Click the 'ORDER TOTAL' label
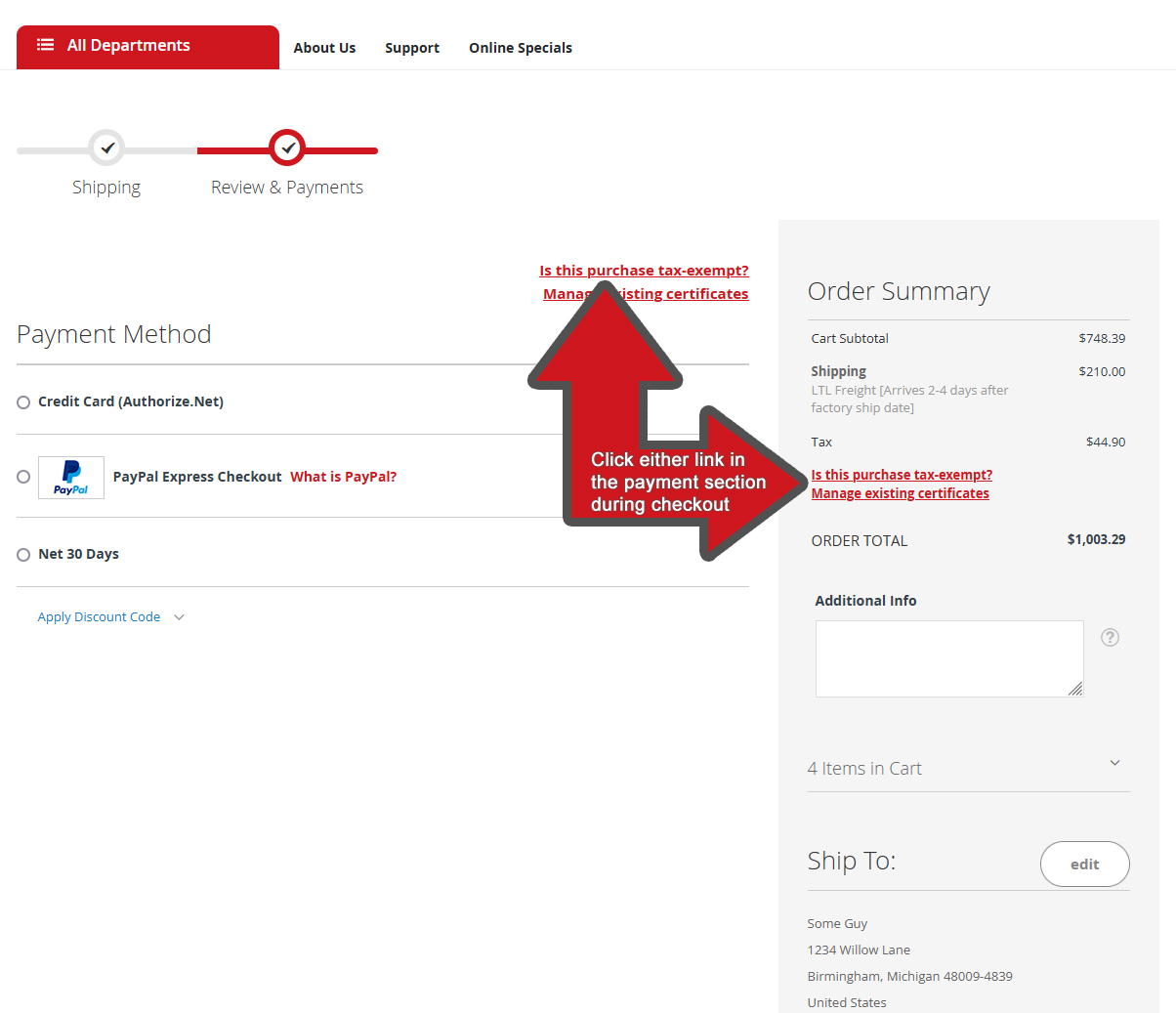Screen dimensions: 1176x1013 pyautogui.click(x=860, y=540)
